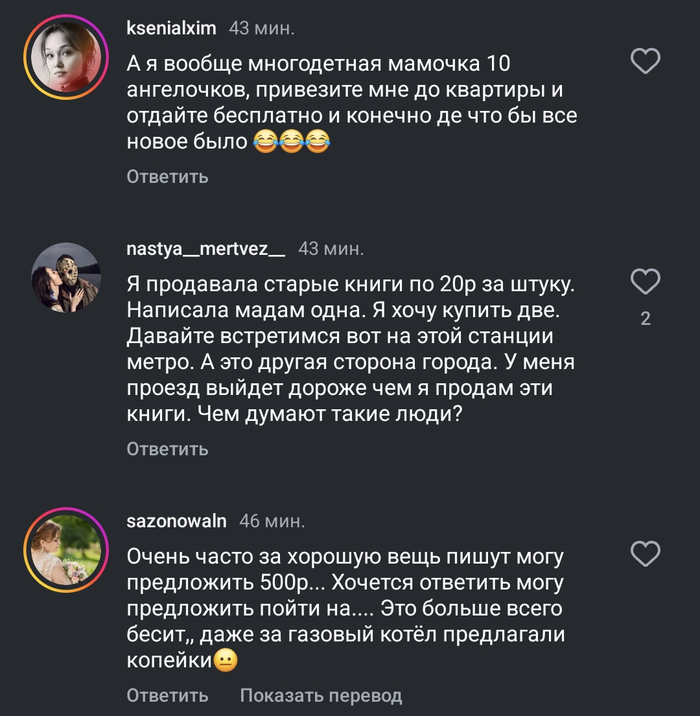The height and width of the screenshot is (716, 700).
Task: Show translation with Показать перевод
Action: [x=321, y=695]
